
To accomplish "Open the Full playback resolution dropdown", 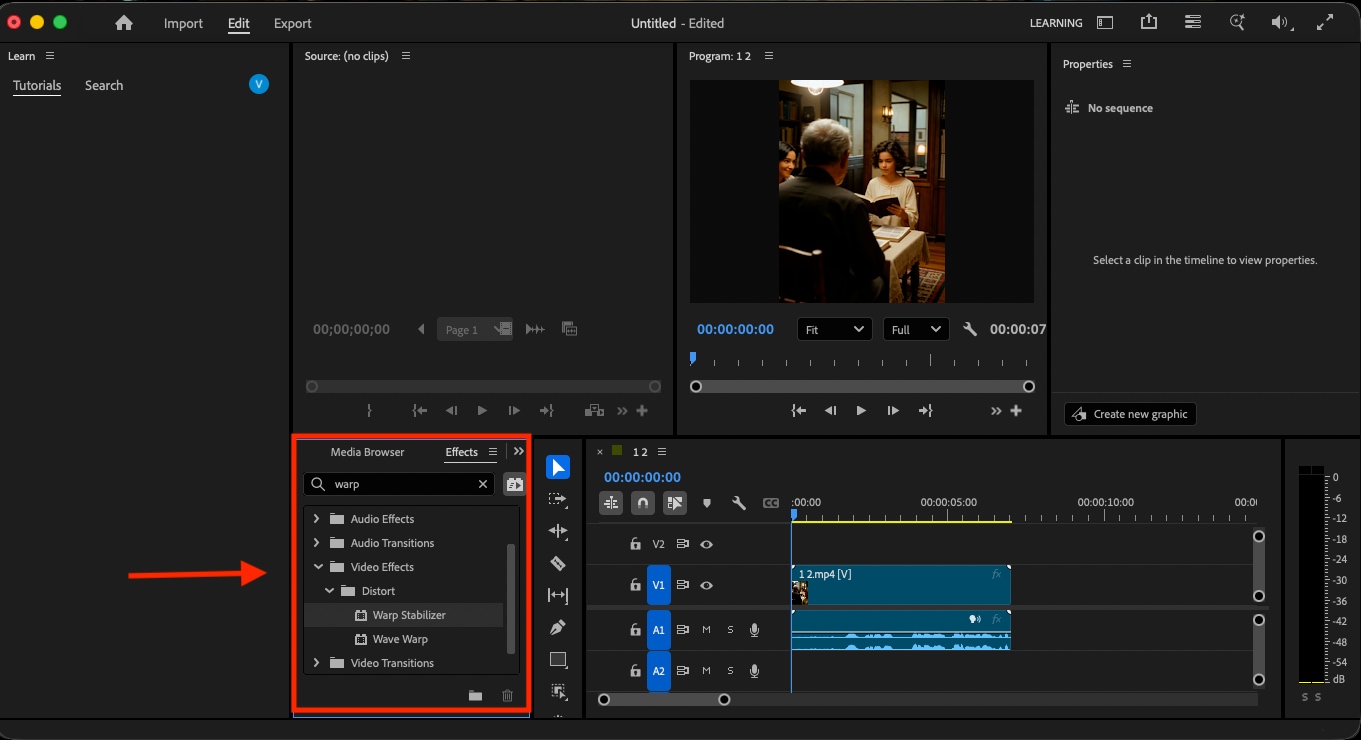I will pyautogui.click(x=916, y=329).
